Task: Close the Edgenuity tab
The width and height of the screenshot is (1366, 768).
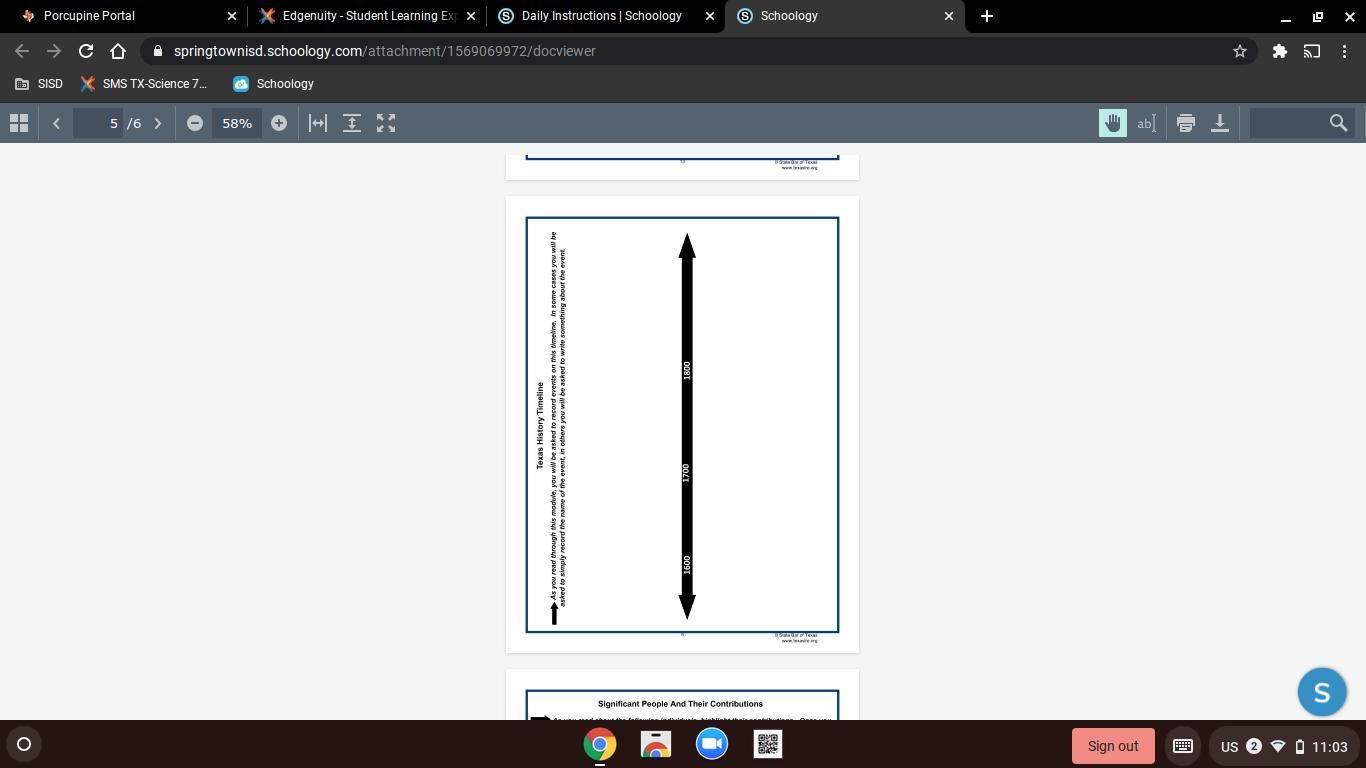Action: coord(471,16)
